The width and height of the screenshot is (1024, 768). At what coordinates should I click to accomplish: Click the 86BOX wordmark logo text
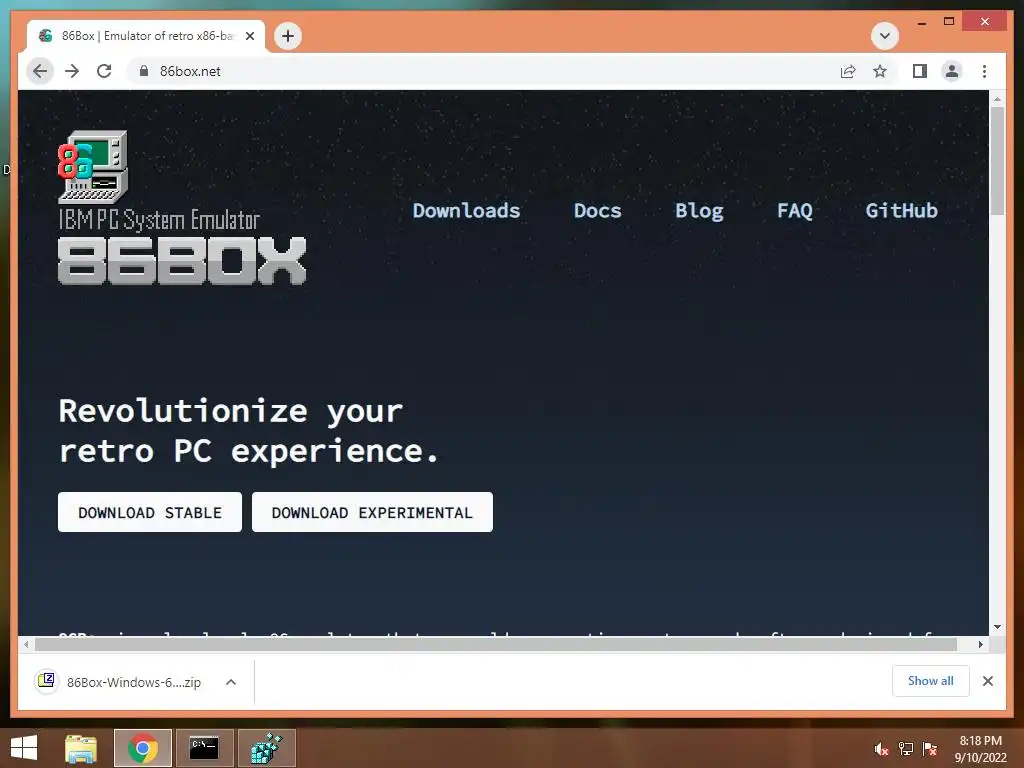point(182,261)
